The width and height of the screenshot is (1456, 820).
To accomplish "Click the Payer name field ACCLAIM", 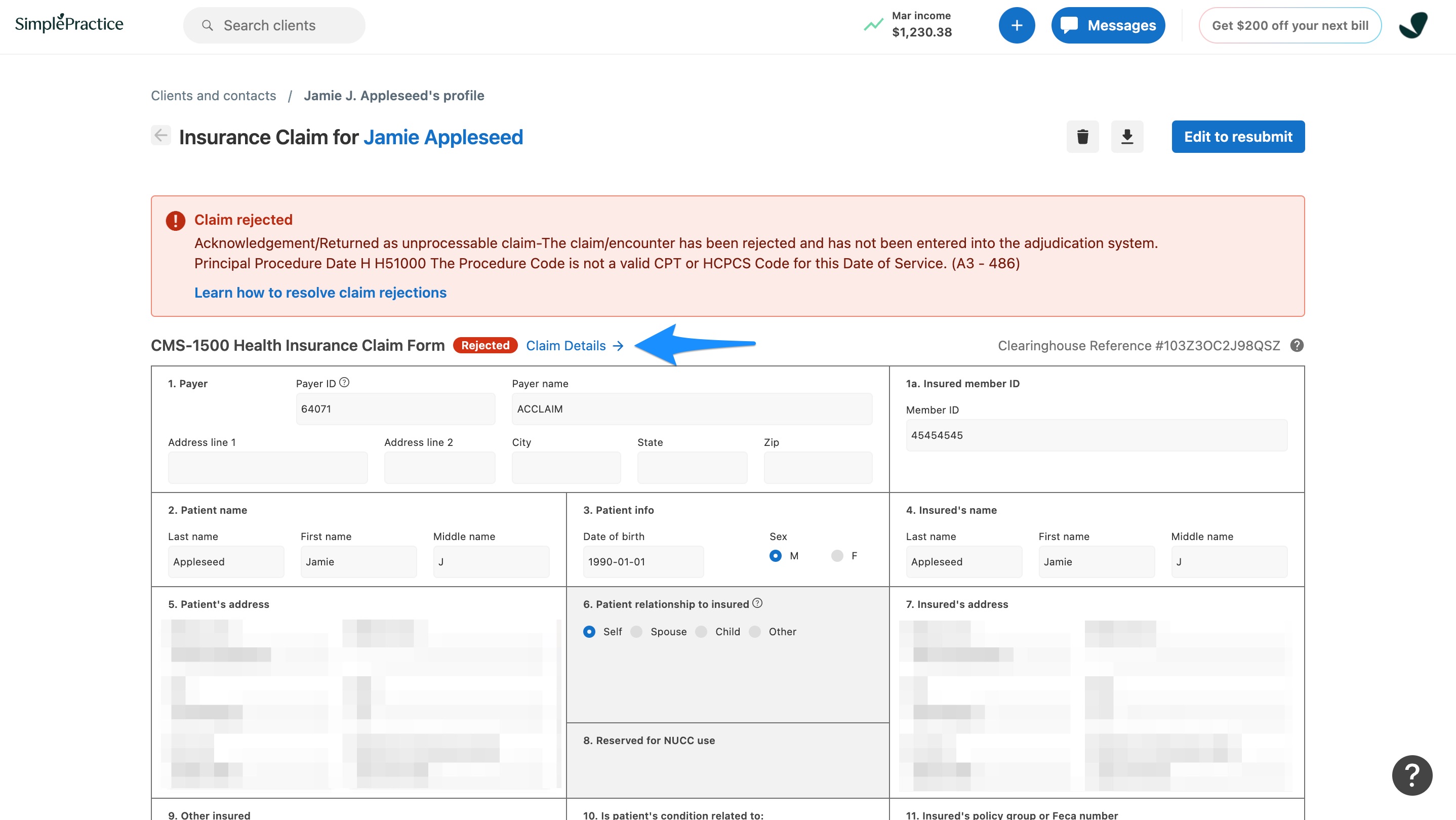I will pos(692,408).
